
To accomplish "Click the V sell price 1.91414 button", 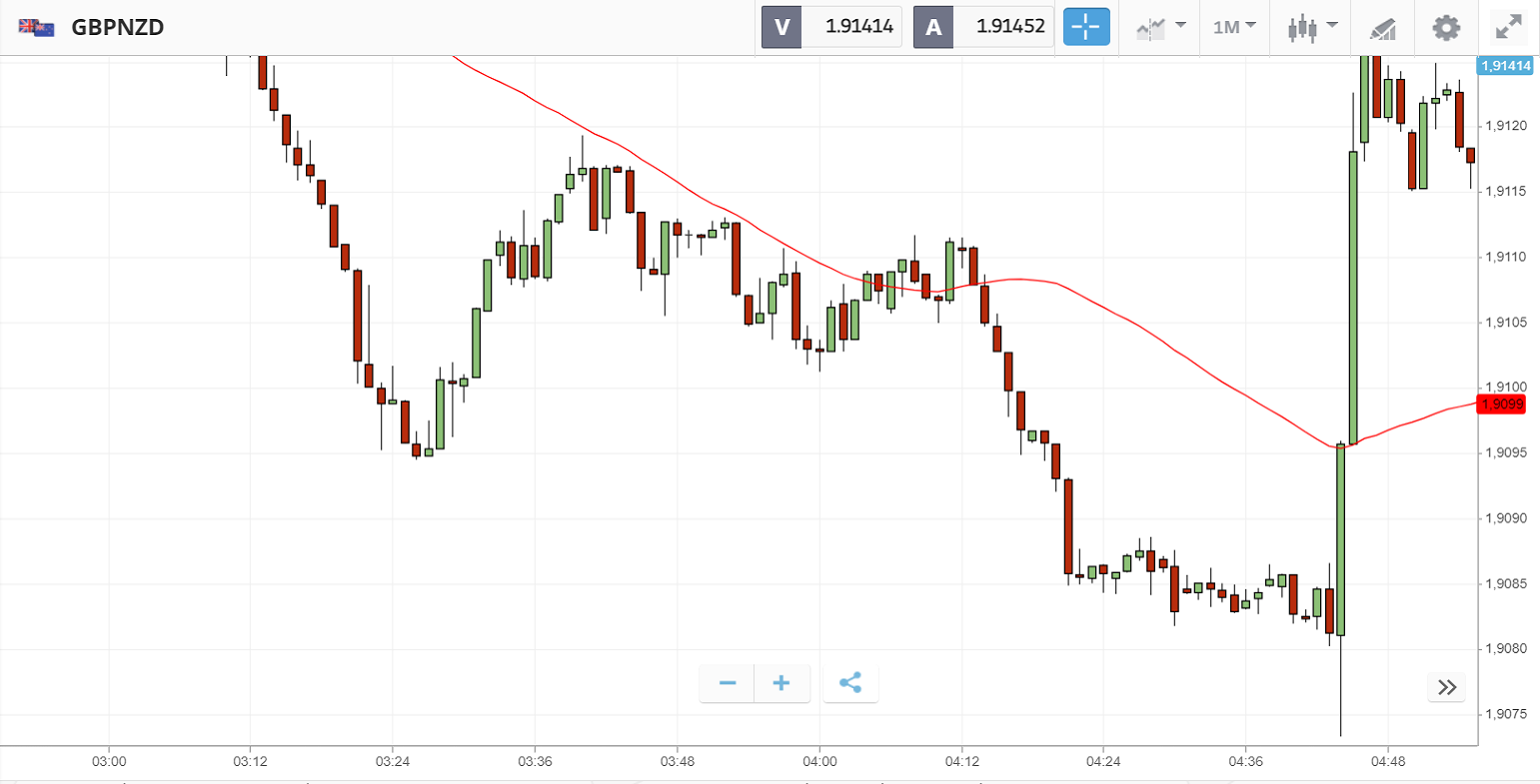I will click(831, 27).
